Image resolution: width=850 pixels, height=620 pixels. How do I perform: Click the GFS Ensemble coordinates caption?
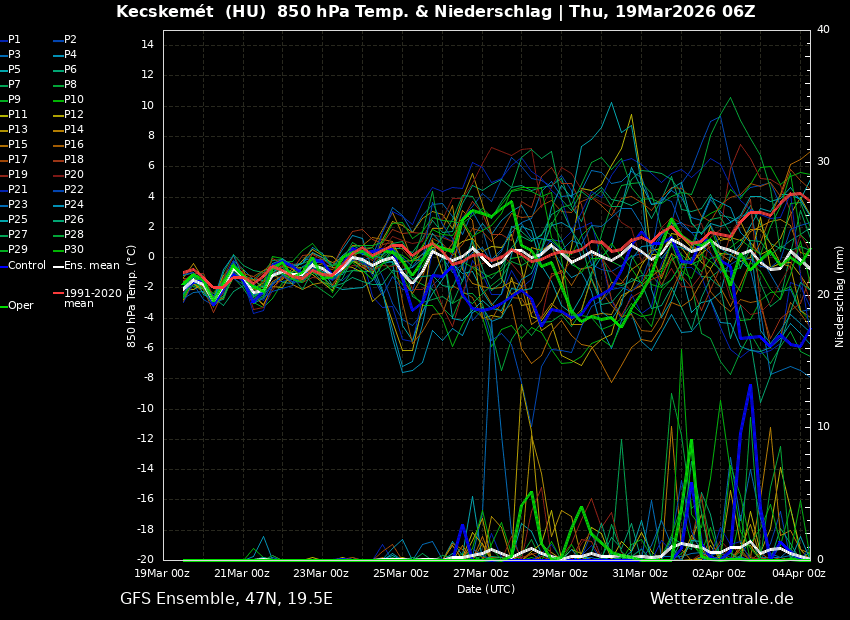[226, 599]
